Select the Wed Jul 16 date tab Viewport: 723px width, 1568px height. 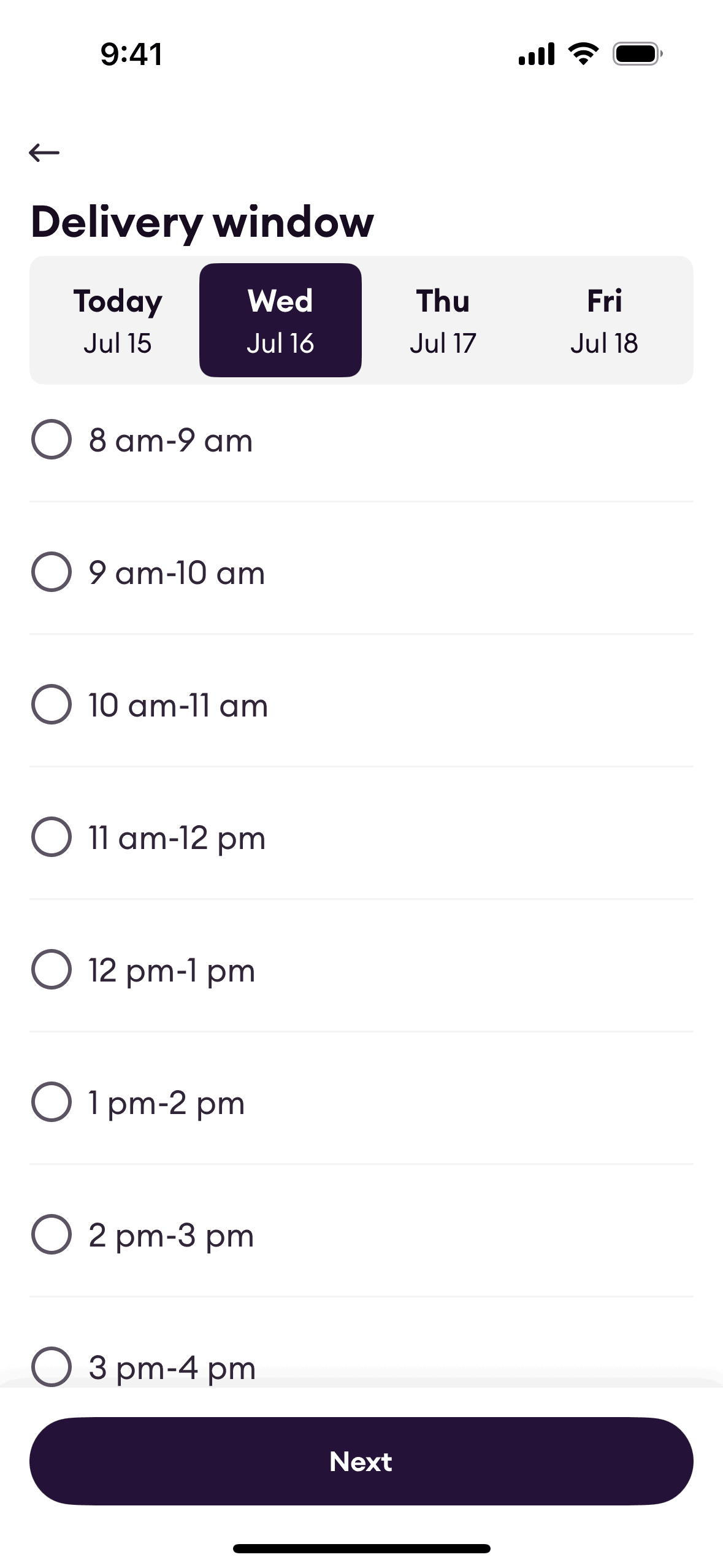pyautogui.click(x=280, y=320)
